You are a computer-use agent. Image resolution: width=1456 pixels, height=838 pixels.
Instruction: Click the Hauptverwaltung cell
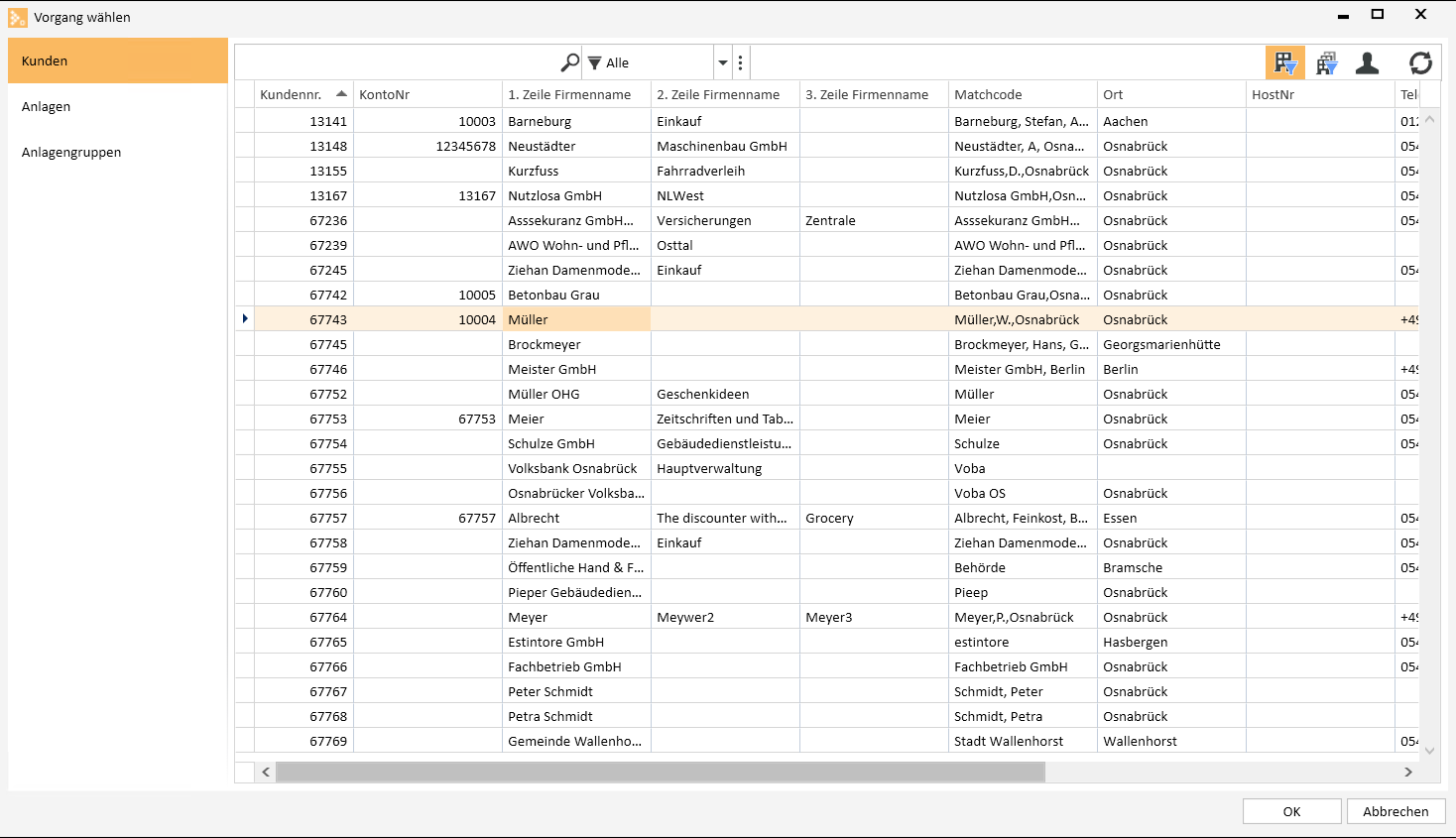pyautogui.click(x=725, y=468)
